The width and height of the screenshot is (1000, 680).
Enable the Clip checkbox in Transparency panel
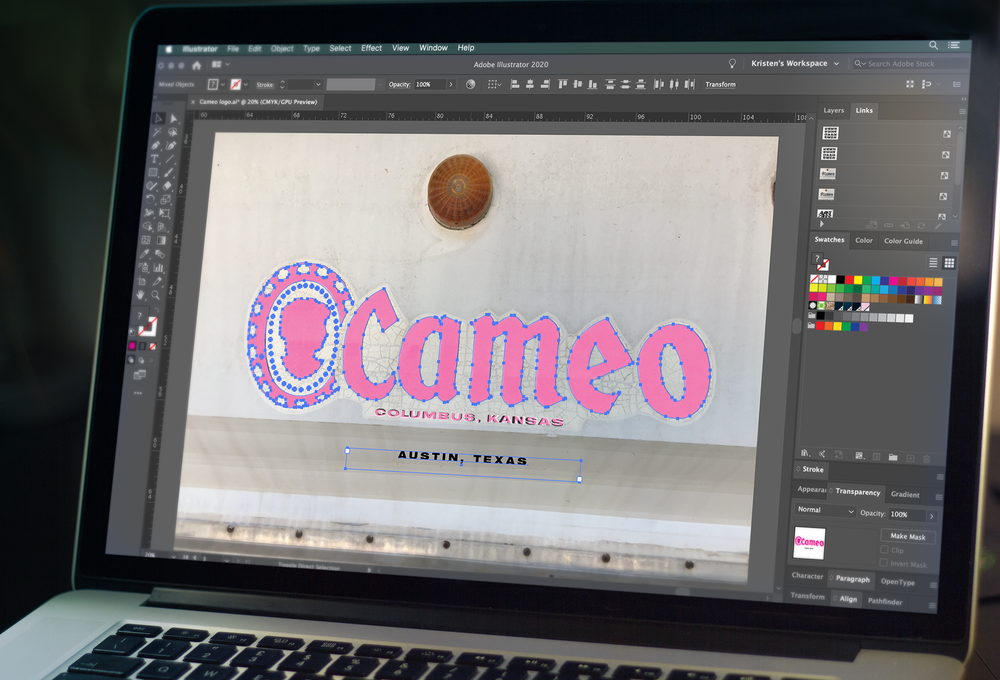click(885, 550)
